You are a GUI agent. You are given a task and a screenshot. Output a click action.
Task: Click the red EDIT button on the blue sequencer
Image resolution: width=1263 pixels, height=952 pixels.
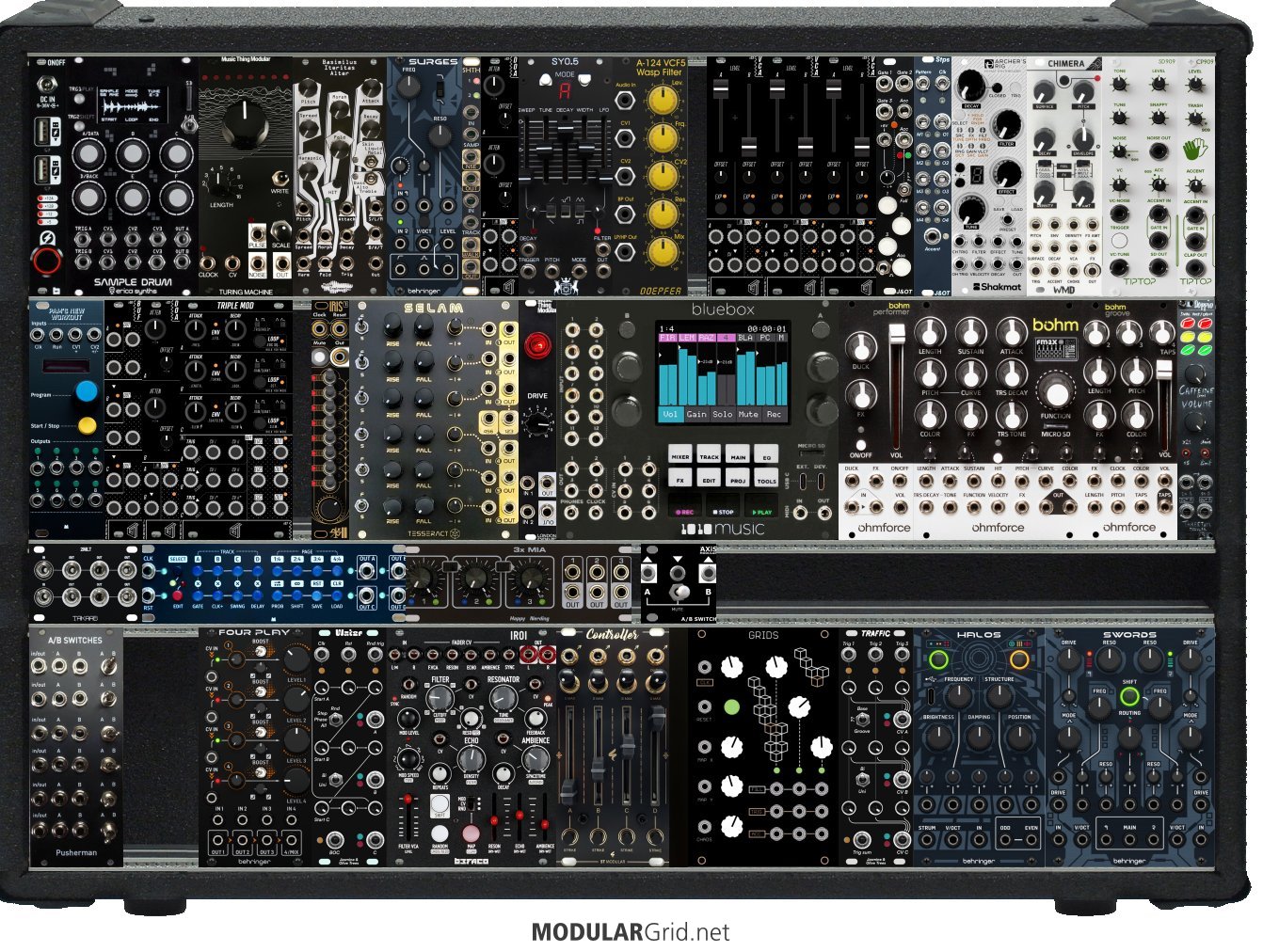click(x=178, y=595)
